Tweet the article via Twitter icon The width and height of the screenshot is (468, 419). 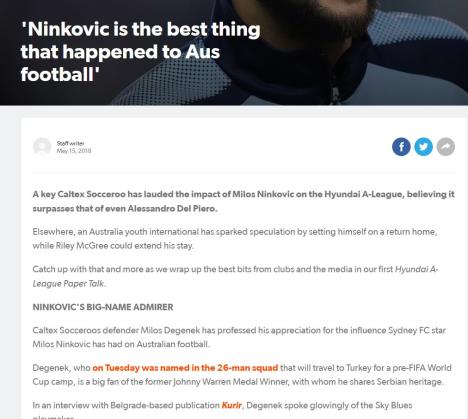423,147
